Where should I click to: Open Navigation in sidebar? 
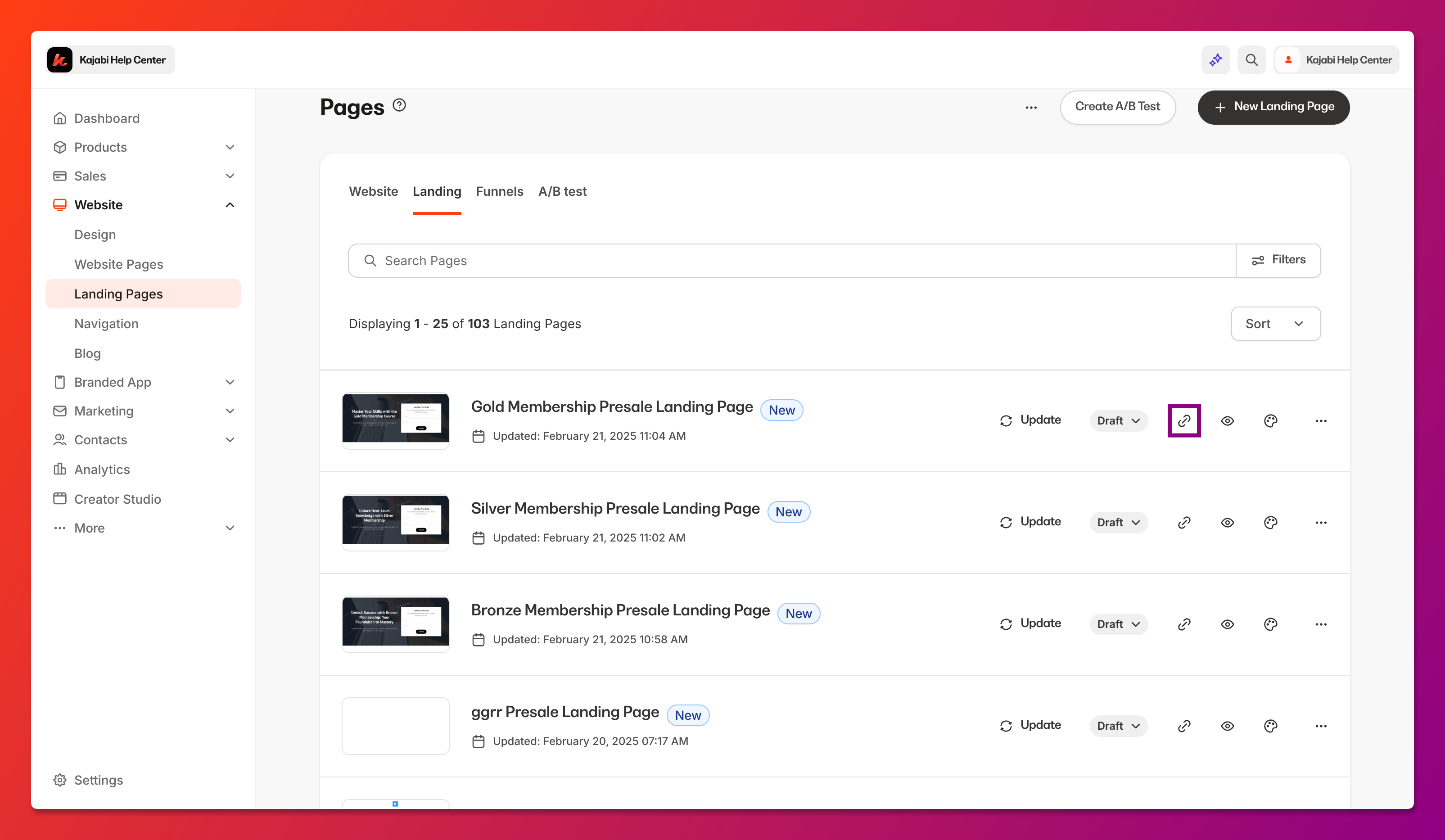click(106, 323)
